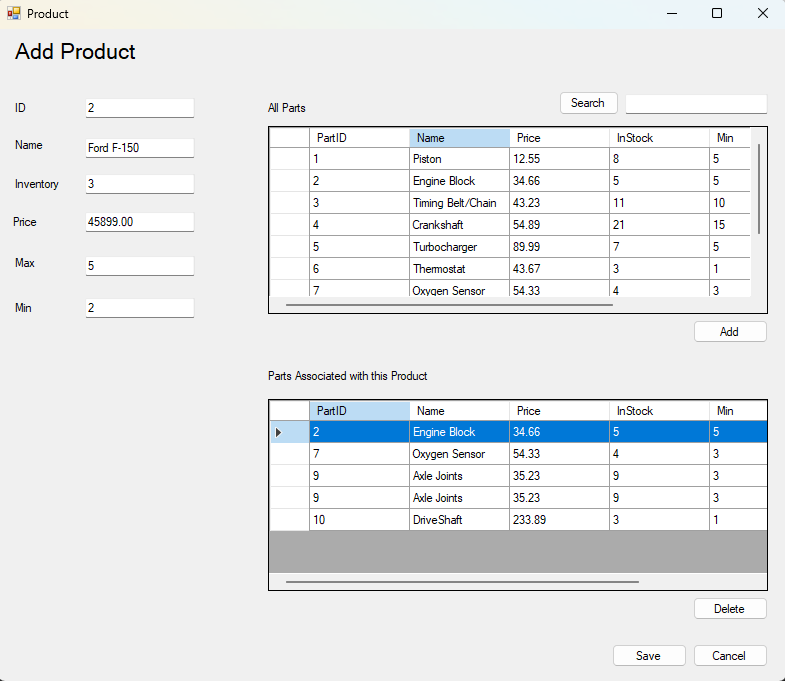Click Name header in associated parts grid
Screen dimensions: 785x681
click(x=460, y=411)
